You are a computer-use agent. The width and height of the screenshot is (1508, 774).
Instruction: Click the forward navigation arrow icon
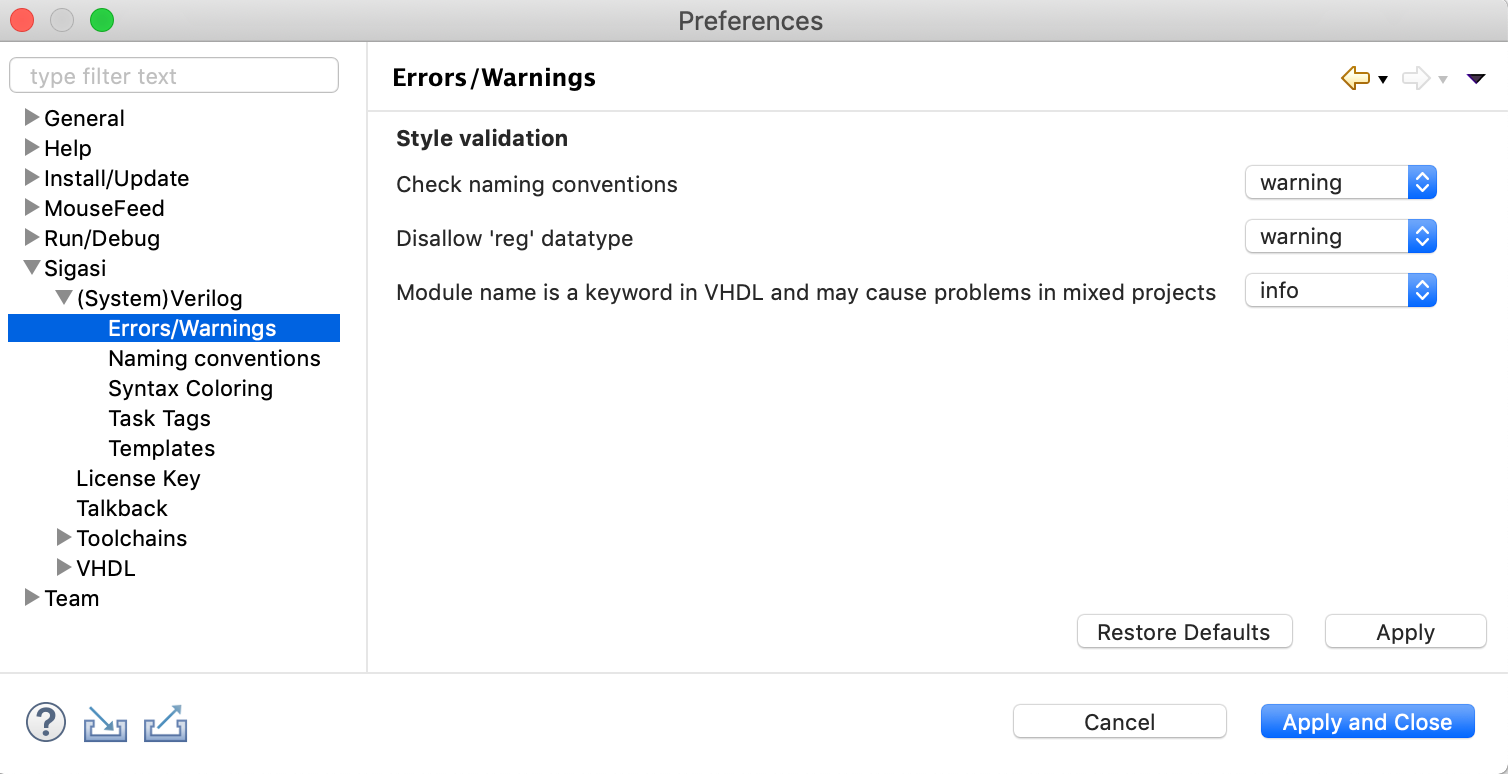1416,78
